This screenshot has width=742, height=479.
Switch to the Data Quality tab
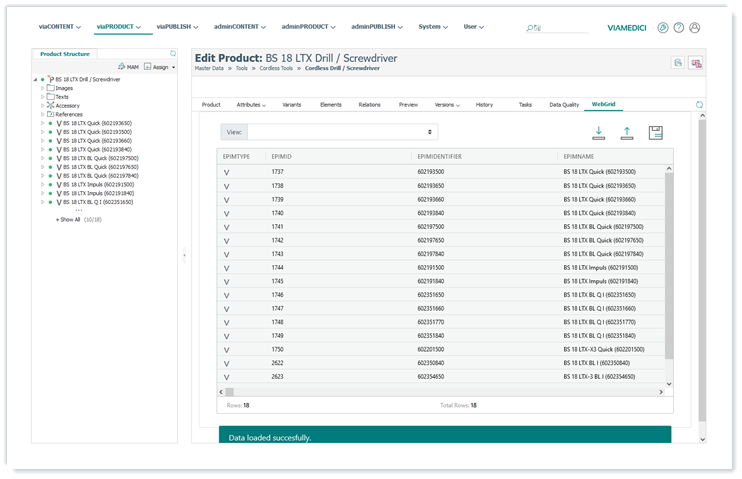pos(563,104)
